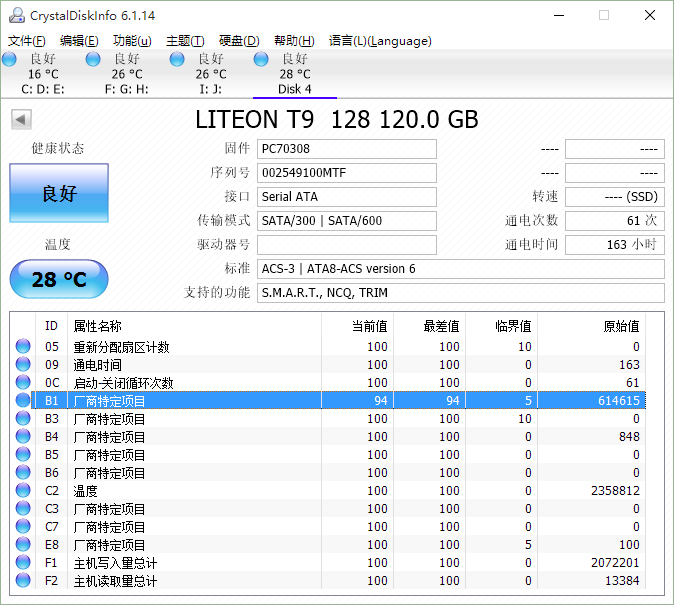Open the 功能(u) menu
This screenshot has width=674, height=605.
[132, 41]
